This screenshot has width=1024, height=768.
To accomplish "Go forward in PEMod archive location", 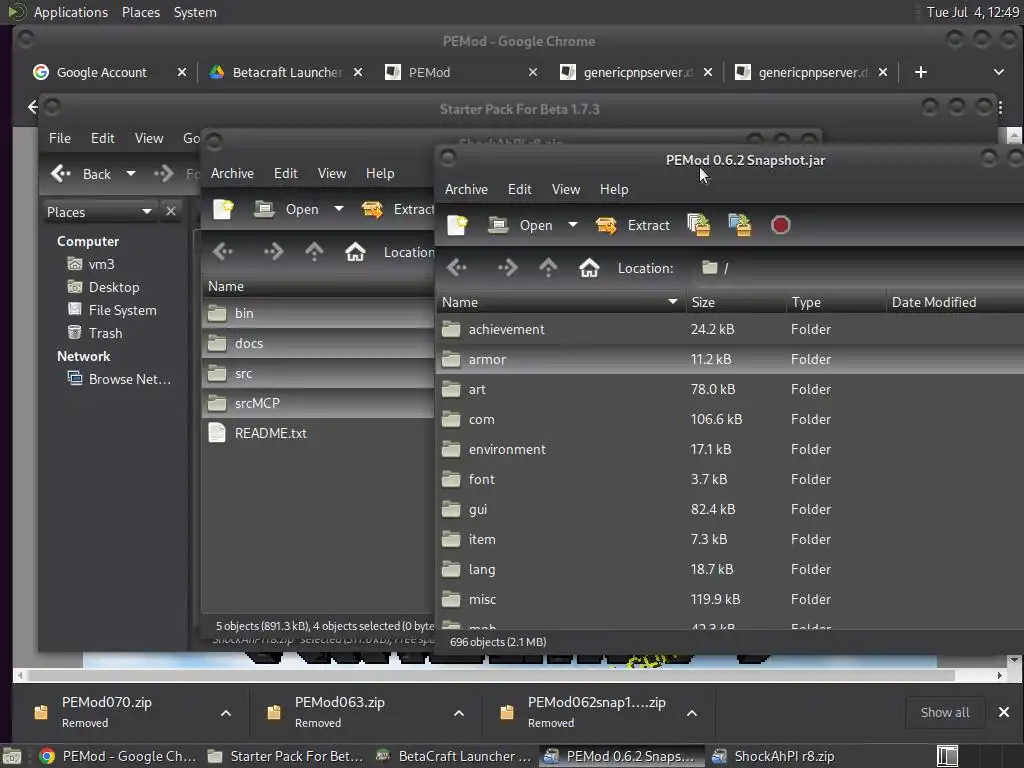I will (507, 268).
